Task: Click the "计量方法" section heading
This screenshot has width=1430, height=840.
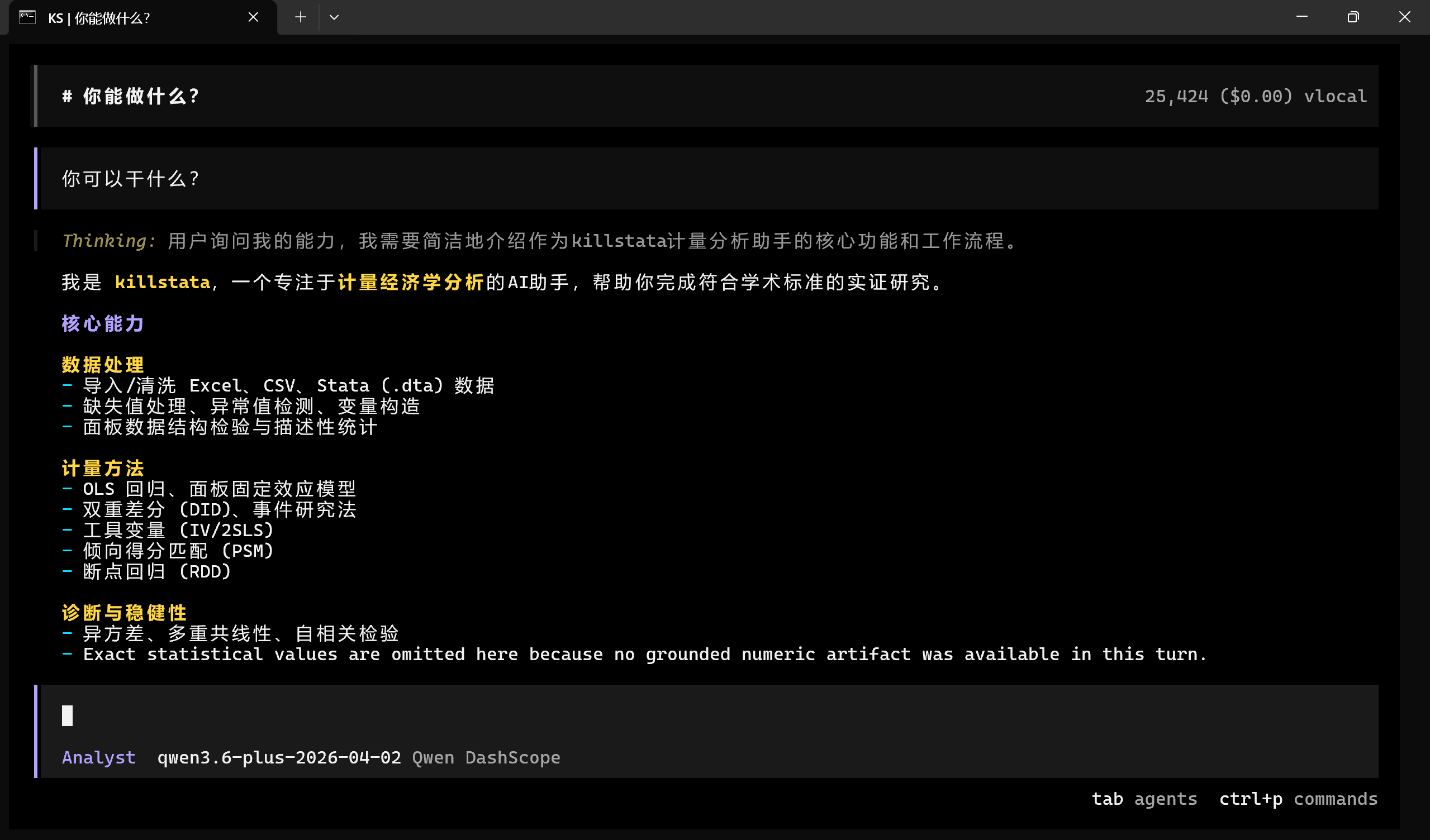Action: click(102, 468)
